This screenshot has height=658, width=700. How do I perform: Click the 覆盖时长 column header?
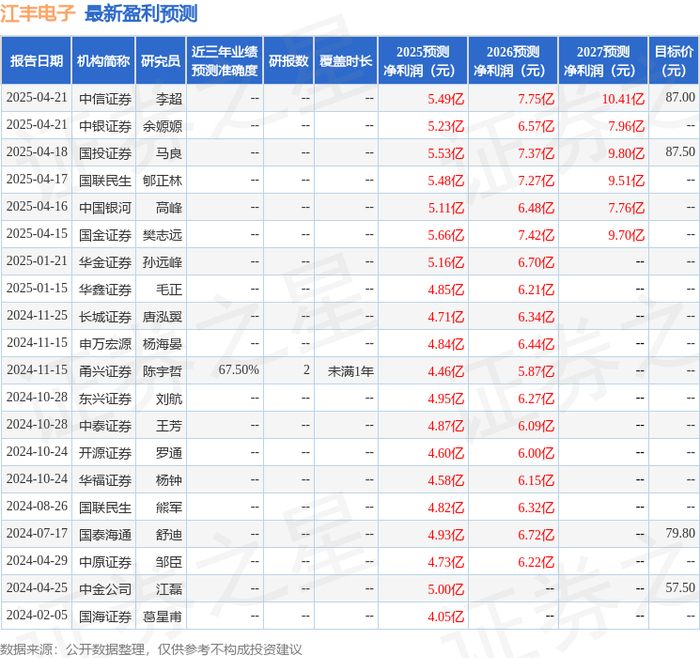click(x=346, y=61)
